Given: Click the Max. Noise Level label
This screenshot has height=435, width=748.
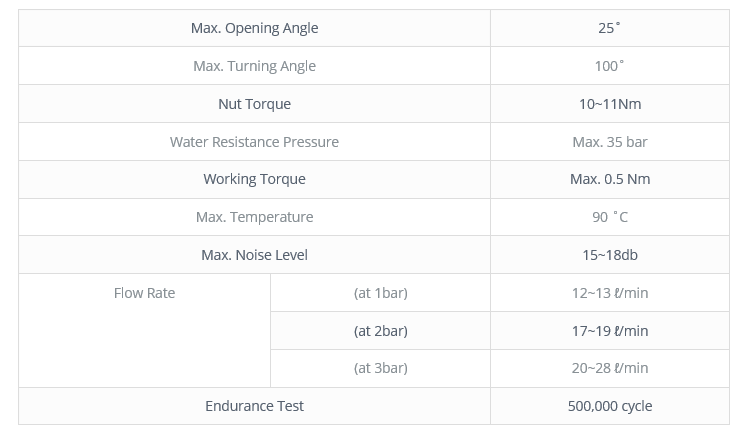Looking at the screenshot, I should 254,255.
